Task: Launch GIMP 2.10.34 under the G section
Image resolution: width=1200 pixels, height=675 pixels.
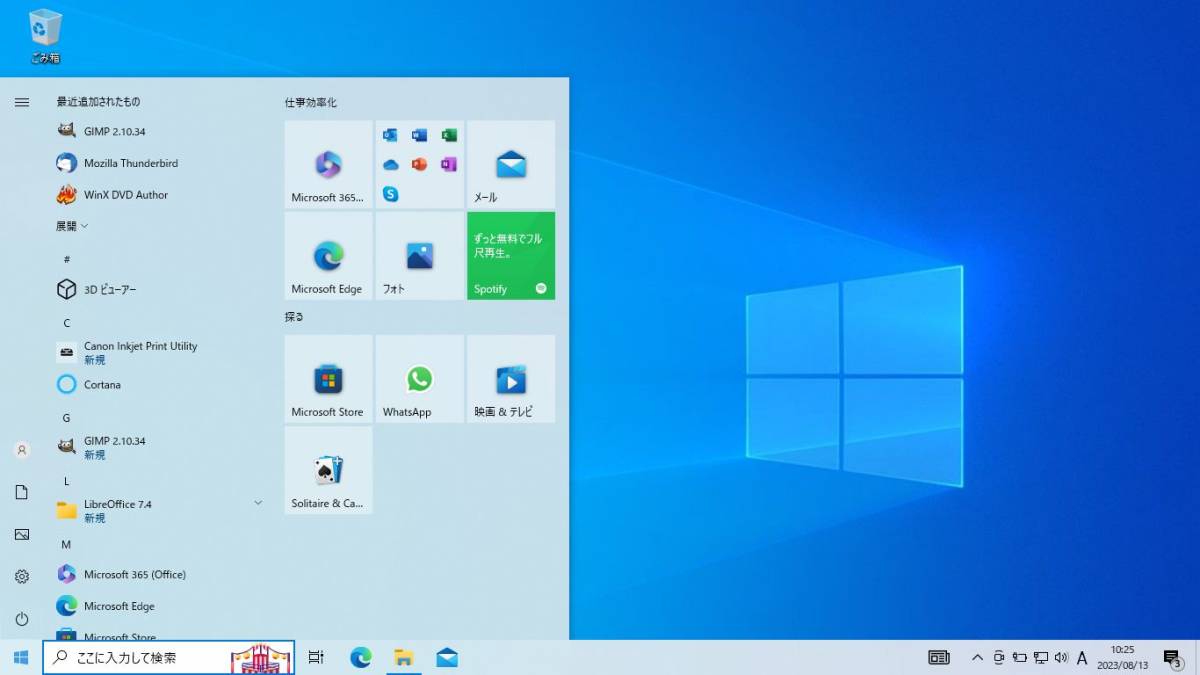Action: (160, 447)
